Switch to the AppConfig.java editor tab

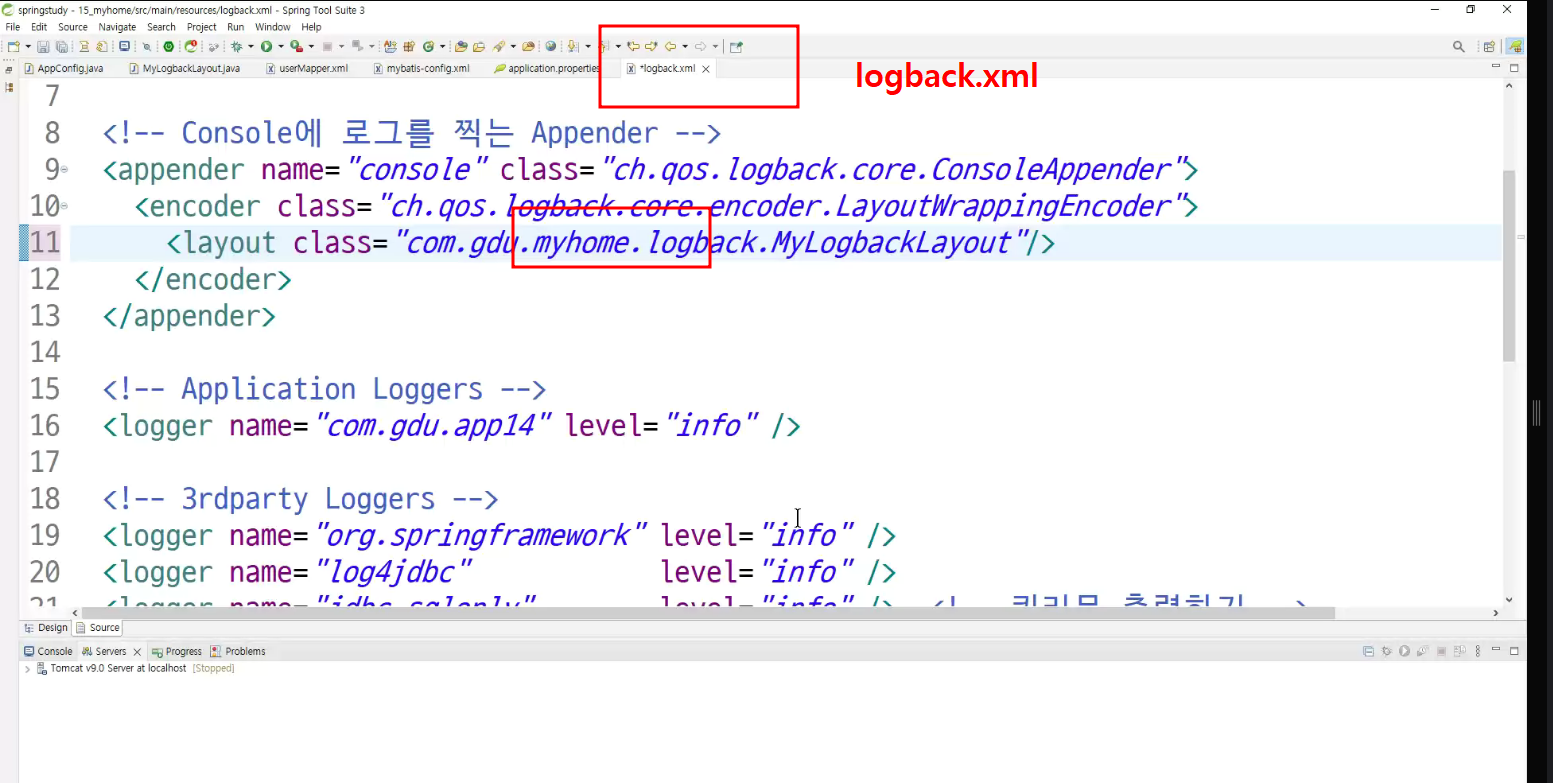[63, 69]
